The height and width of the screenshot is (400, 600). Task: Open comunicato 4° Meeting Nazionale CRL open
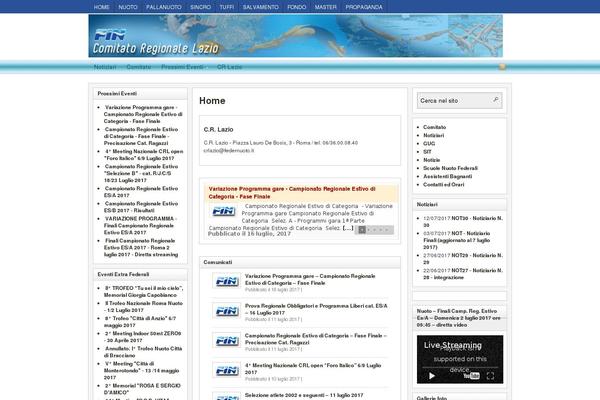pyautogui.click(x=313, y=369)
